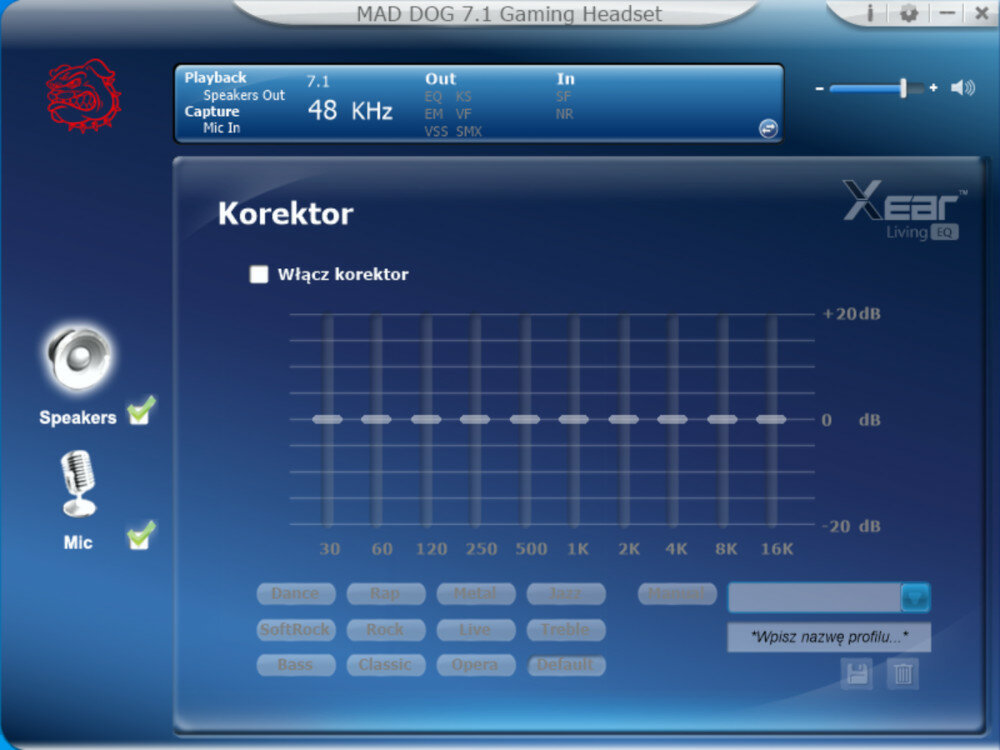This screenshot has height=750, width=1000.
Task: Toggle the green checkmark next to Speakers
Action: [x=141, y=411]
